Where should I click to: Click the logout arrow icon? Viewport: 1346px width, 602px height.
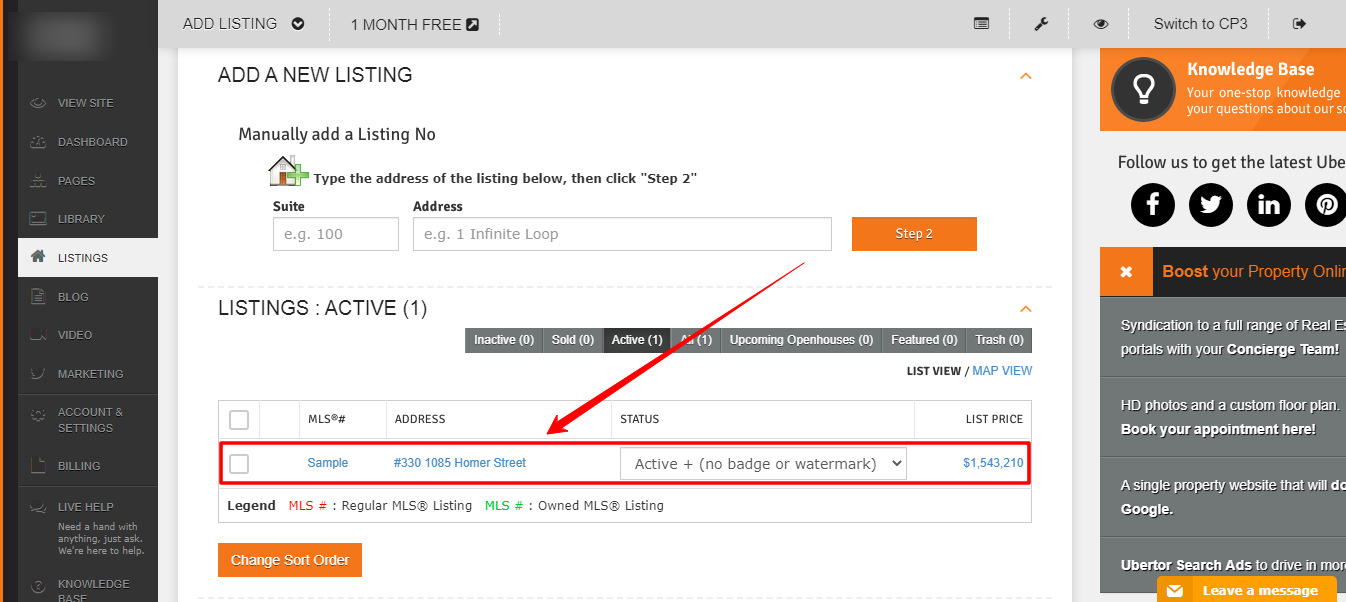pyautogui.click(x=1299, y=24)
